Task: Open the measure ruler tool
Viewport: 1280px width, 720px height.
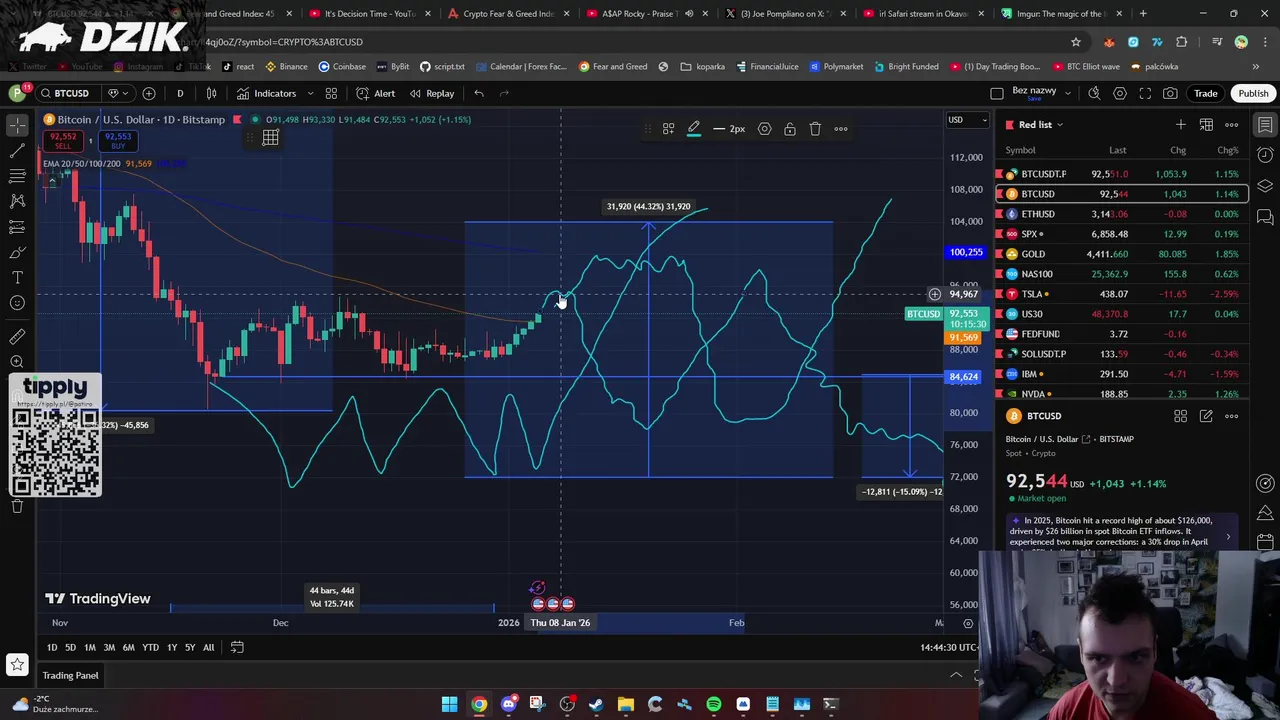Action: 17,337
